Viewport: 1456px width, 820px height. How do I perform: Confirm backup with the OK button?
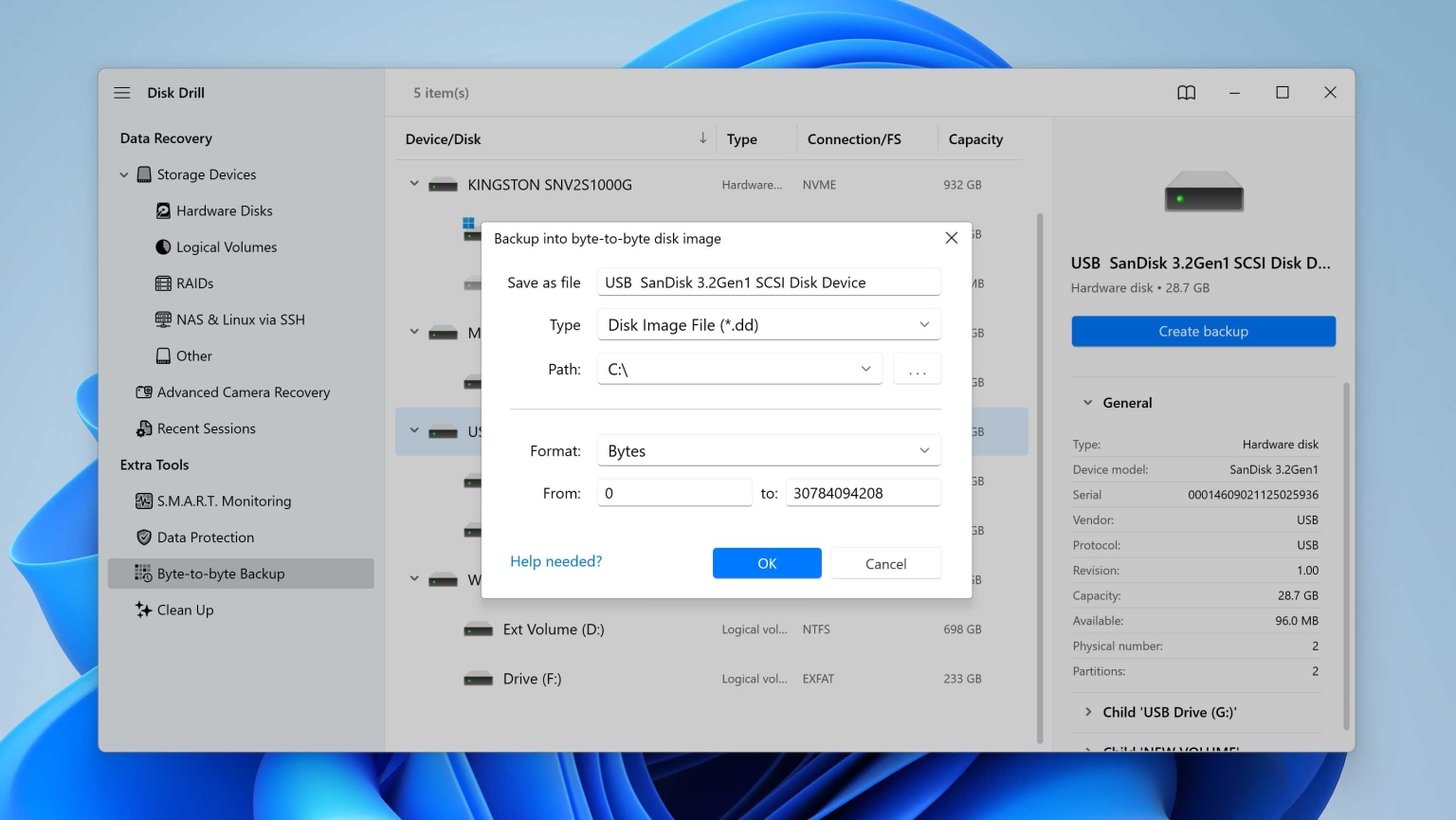(x=767, y=563)
